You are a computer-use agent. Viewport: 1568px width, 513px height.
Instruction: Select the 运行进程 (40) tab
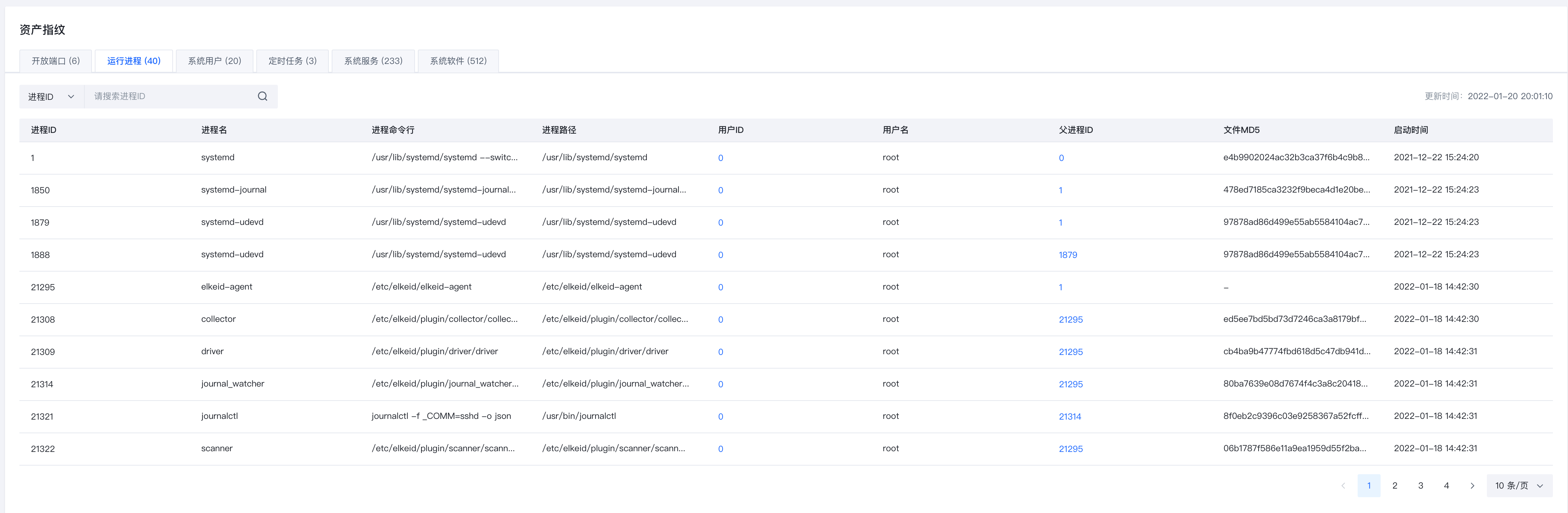click(134, 61)
